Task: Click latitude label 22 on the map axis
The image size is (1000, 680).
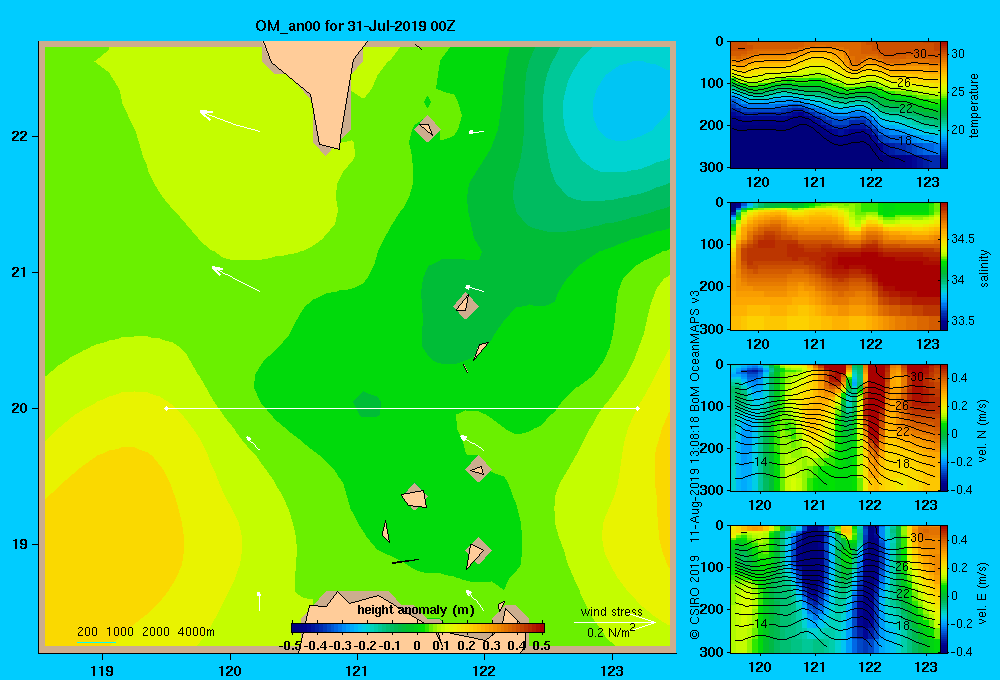Action: 20,137
